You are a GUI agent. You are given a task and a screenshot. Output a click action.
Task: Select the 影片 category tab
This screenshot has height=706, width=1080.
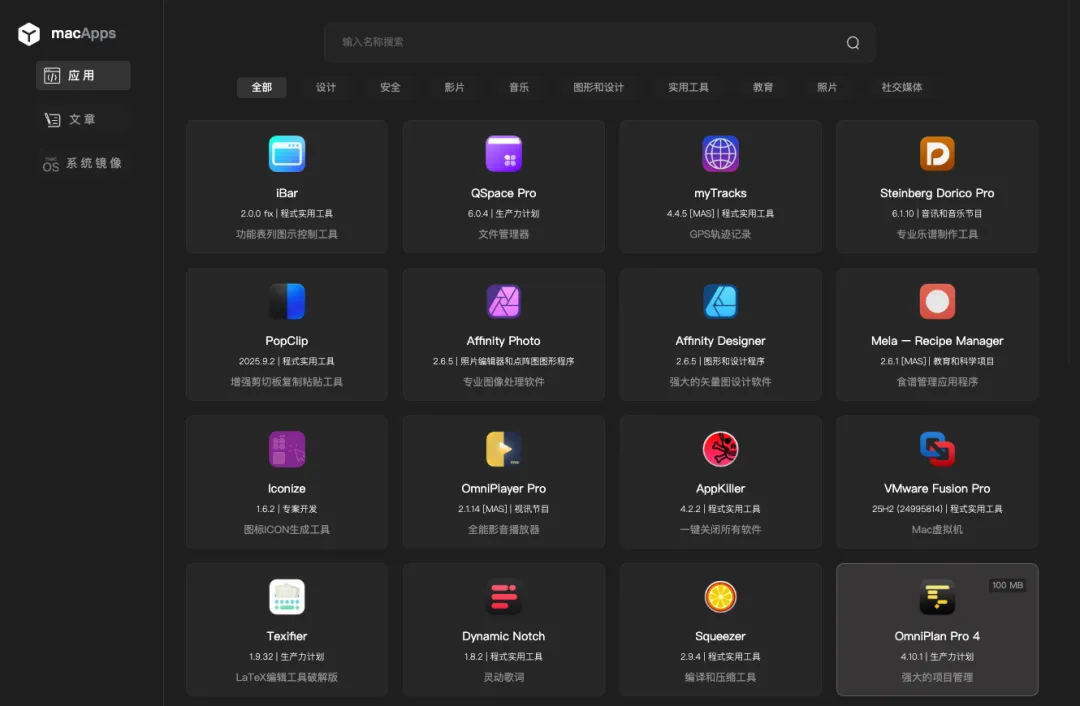(454, 87)
